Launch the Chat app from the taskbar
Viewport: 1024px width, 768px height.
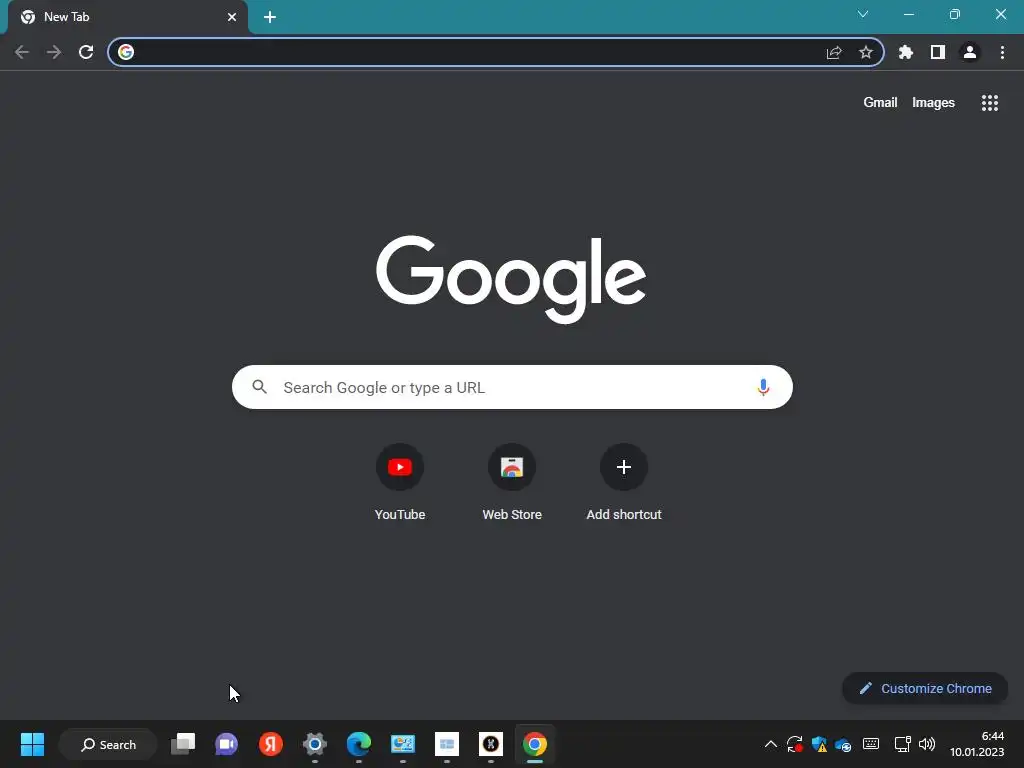click(227, 744)
